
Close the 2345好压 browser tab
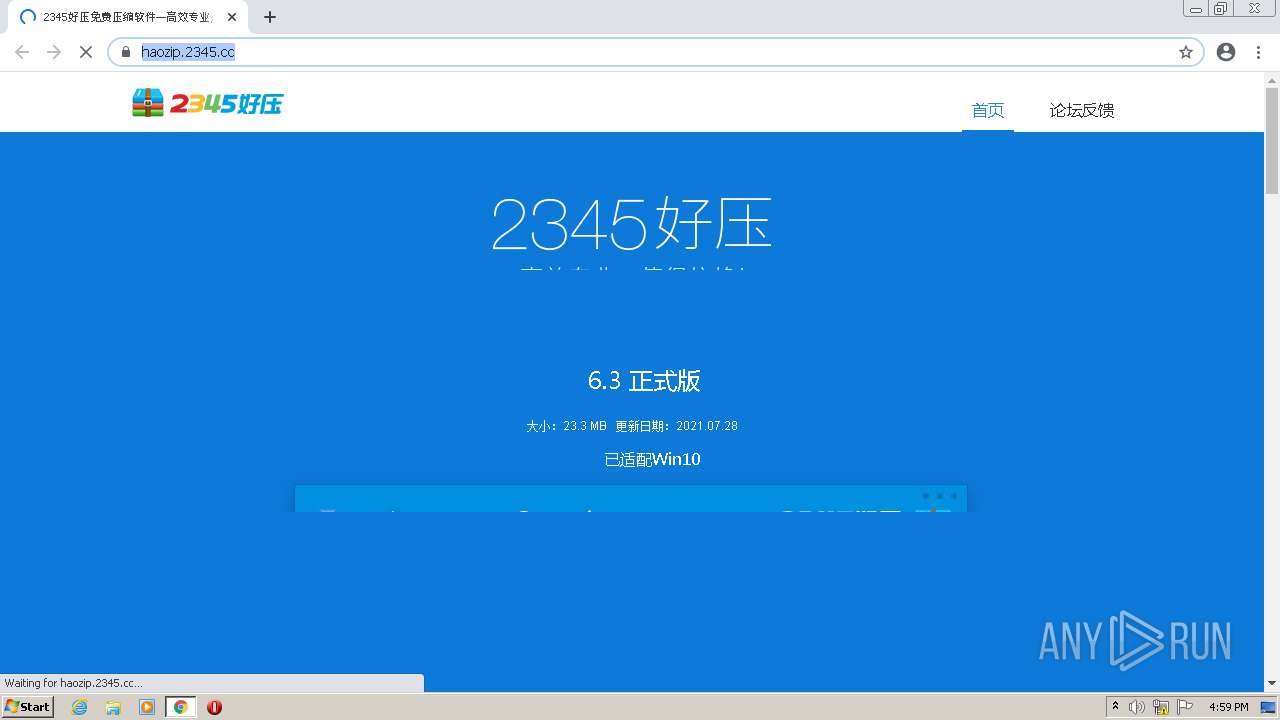[x=232, y=17]
